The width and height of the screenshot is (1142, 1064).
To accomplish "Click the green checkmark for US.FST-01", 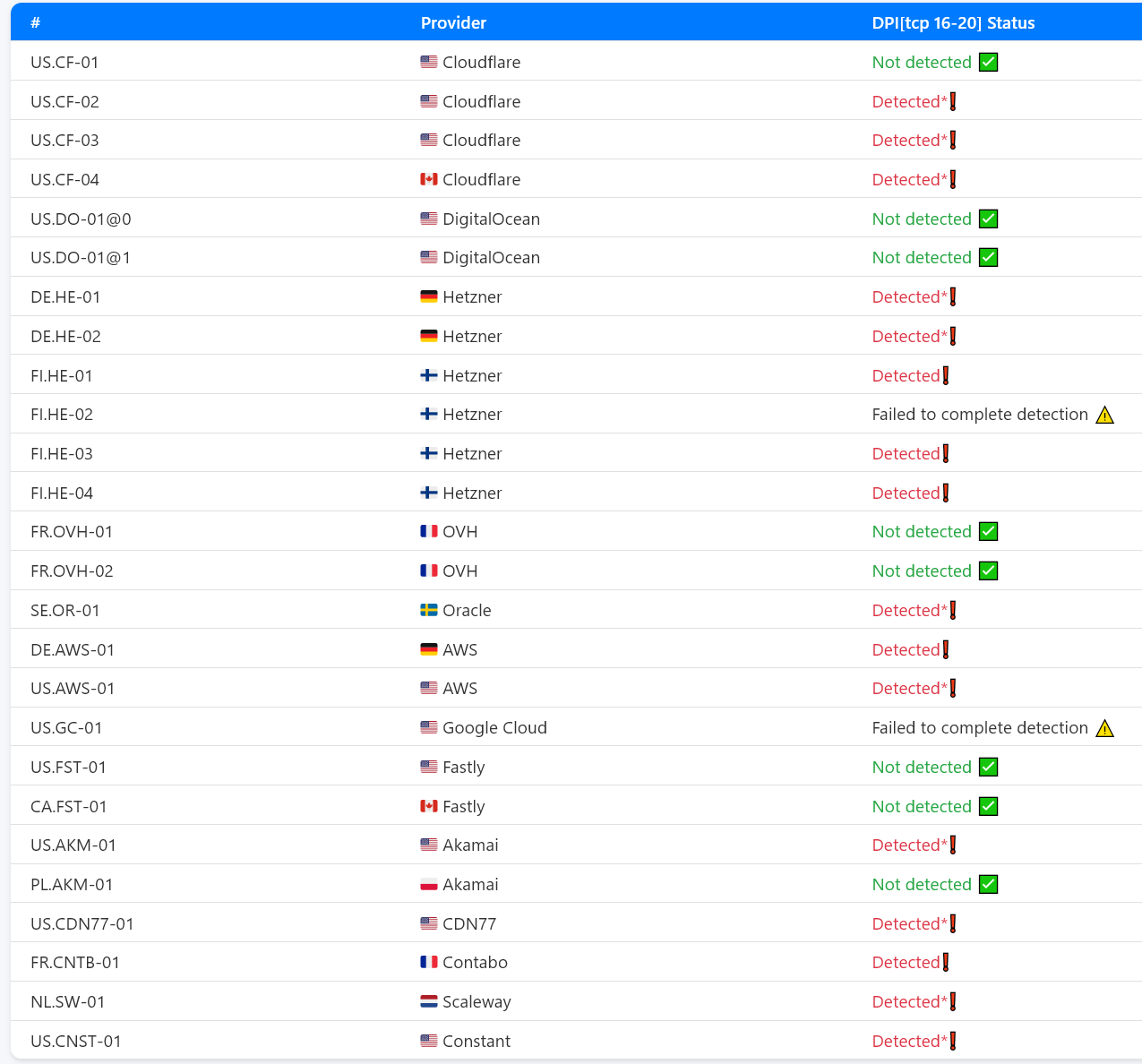I will [x=988, y=767].
